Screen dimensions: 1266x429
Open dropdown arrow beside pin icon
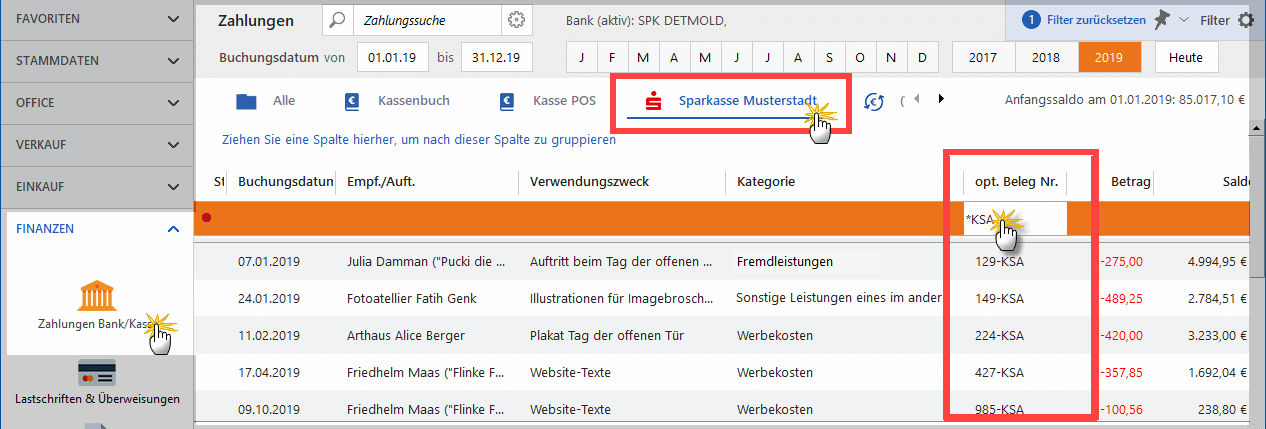click(x=1184, y=20)
